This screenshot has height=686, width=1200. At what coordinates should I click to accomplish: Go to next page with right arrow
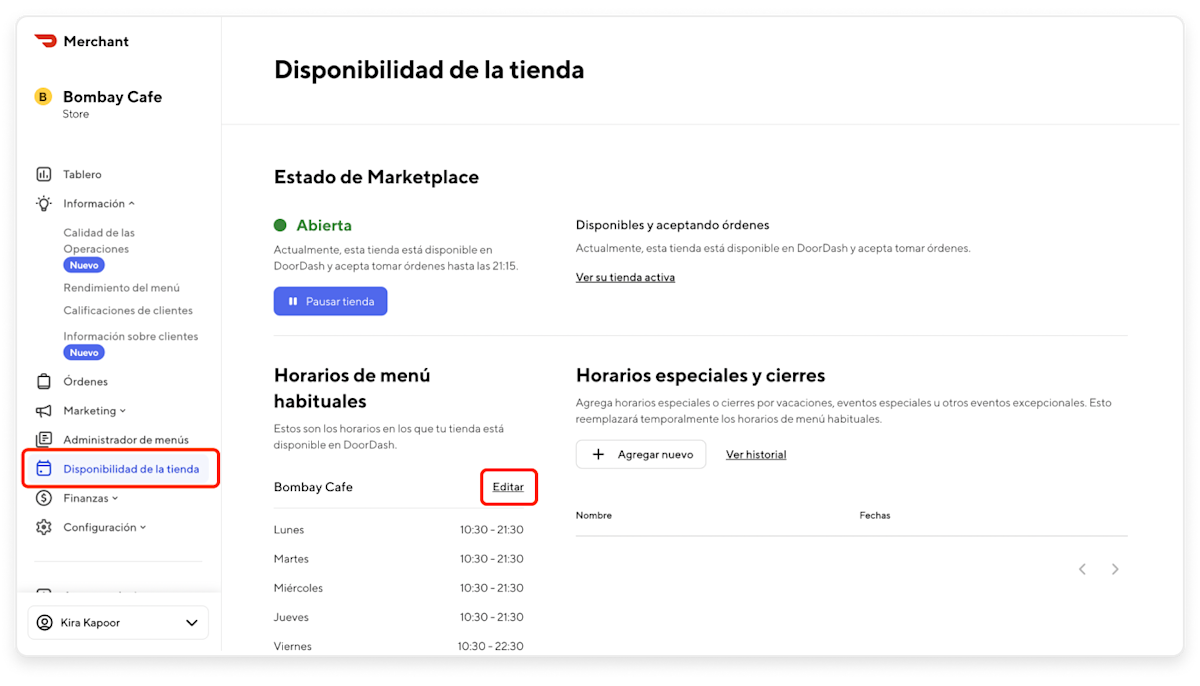(x=1115, y=569)
